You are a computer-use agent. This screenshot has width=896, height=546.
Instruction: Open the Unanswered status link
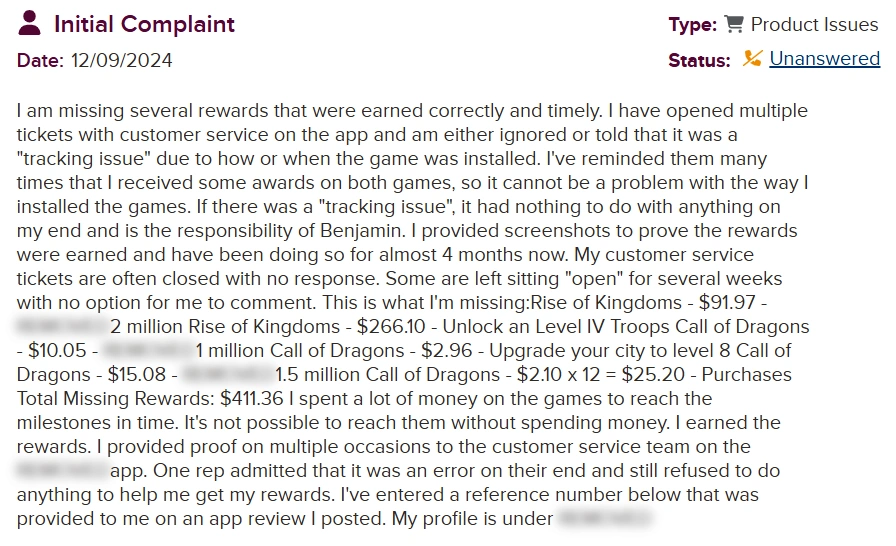click(x=824, y=59)
